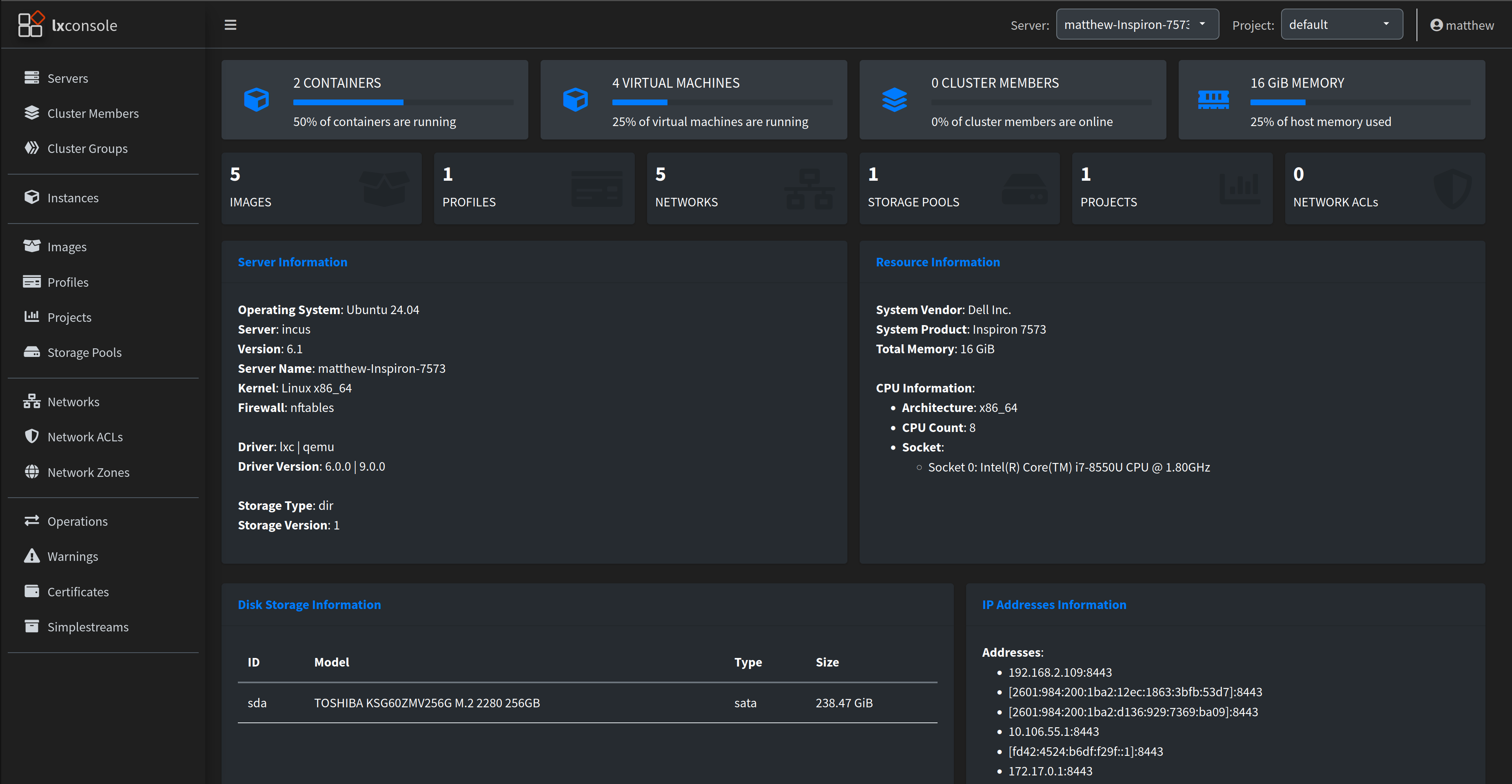Click the 192.168.2.109:8443 address entry

tap(1060, 673)
